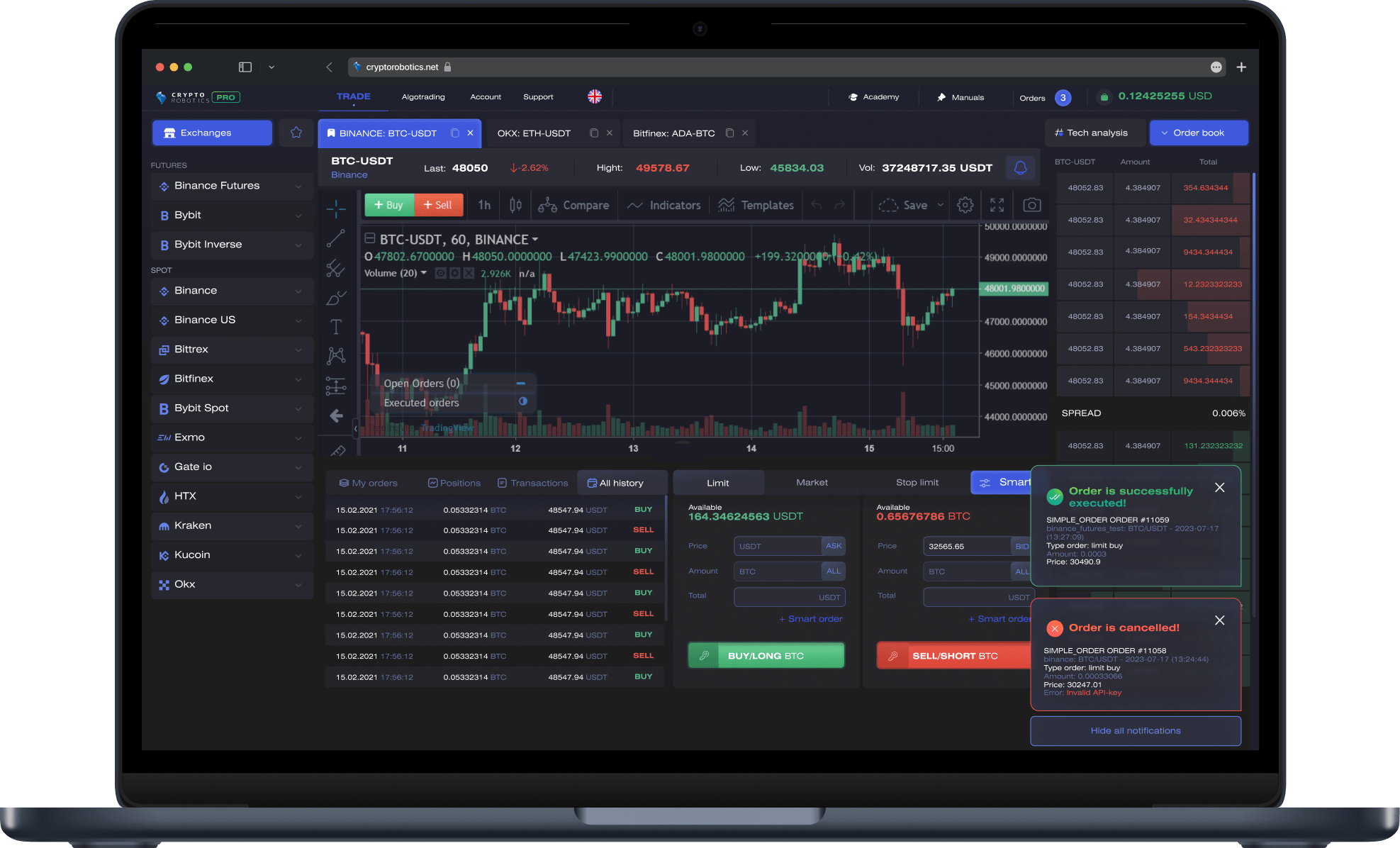Close the order cancelled notification
This screenshot has width=1400, height=848.
click(x=1219, y=620)
